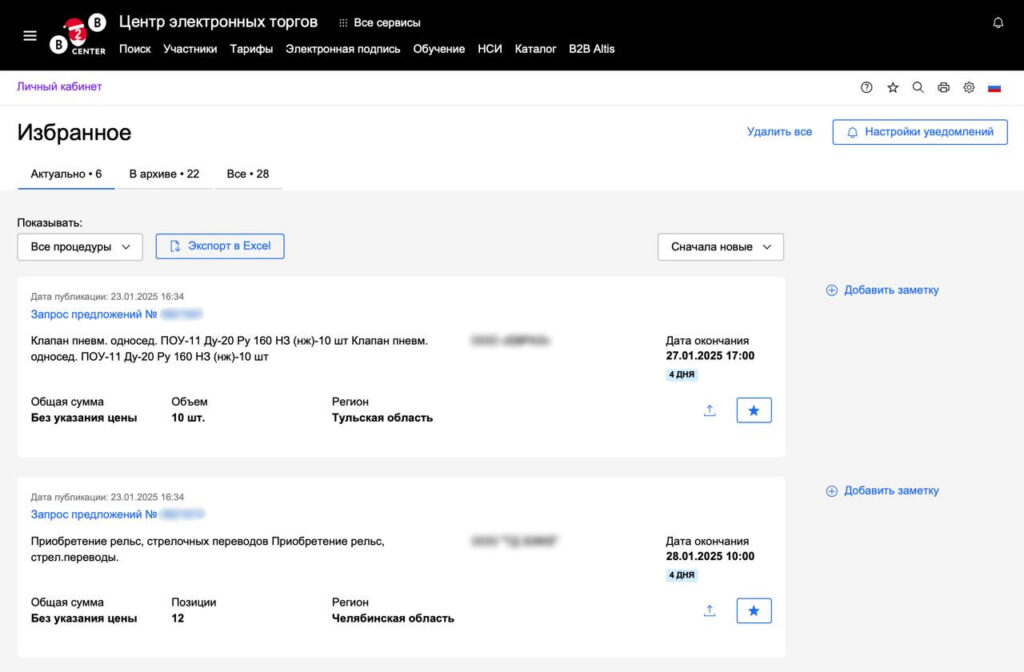Open the hamburger main menu

tap(30, 35)
